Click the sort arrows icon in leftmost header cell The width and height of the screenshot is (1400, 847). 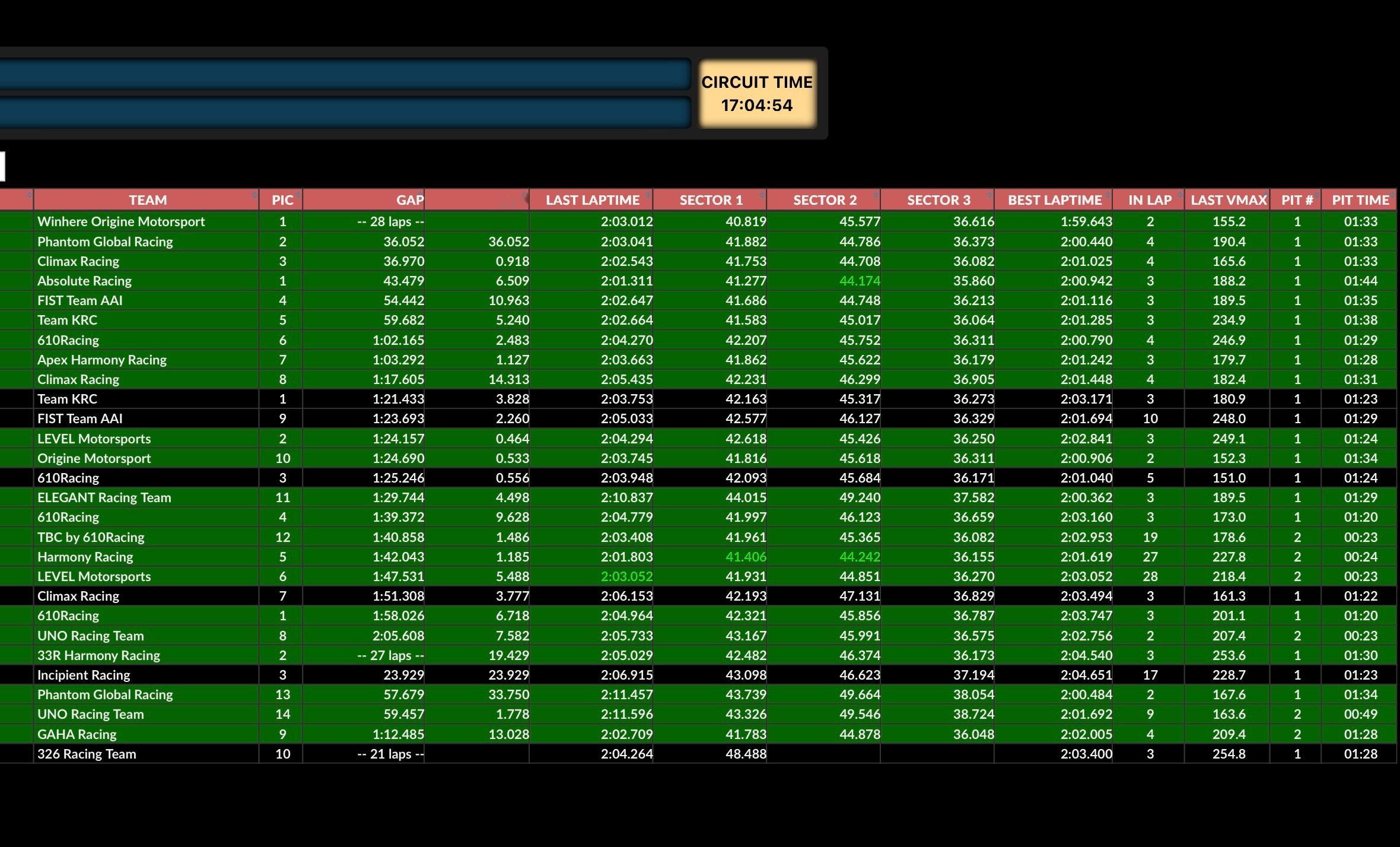[28, 195]
